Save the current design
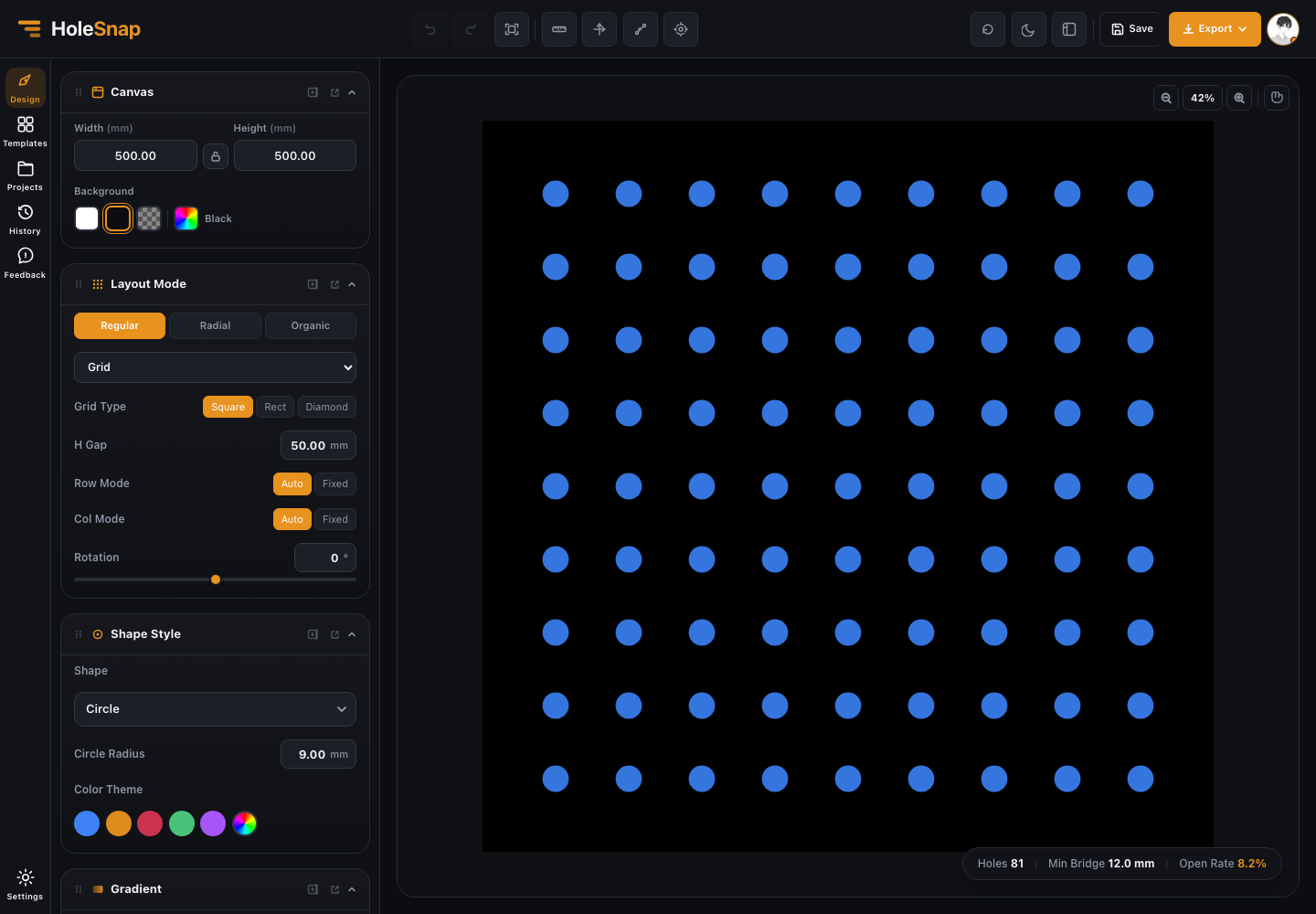This screenshot has height=914, width=1316. pos(1131,29)
